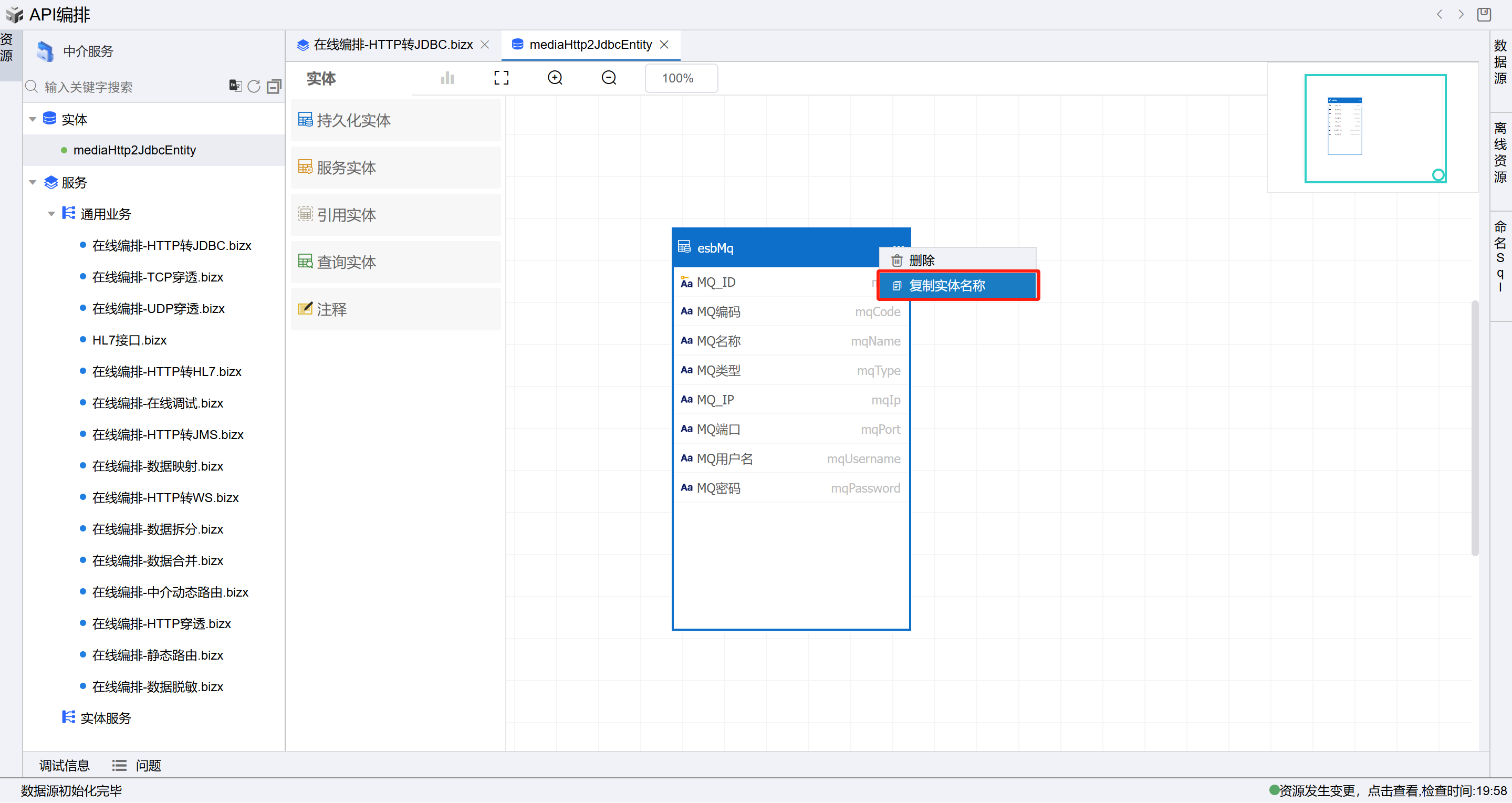This screenshot has height=803, width=1512.
Task: Click the 100% zoom level field
Action: [680, 78]
